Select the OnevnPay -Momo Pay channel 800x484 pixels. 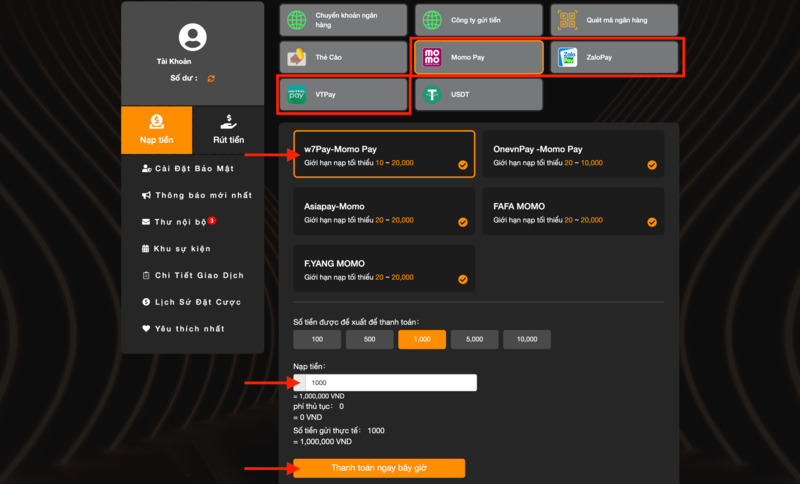coord(573,154)
